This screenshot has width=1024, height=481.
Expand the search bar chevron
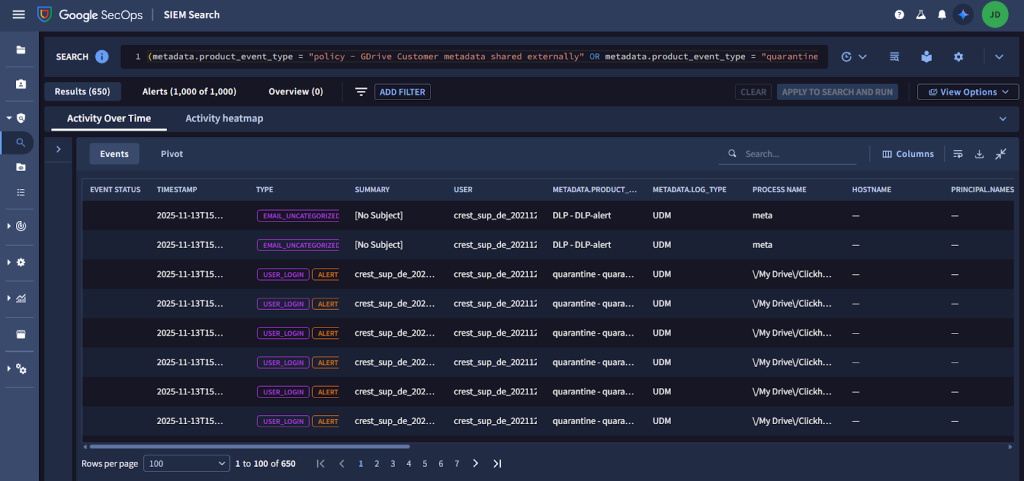(x=999, y=57)
